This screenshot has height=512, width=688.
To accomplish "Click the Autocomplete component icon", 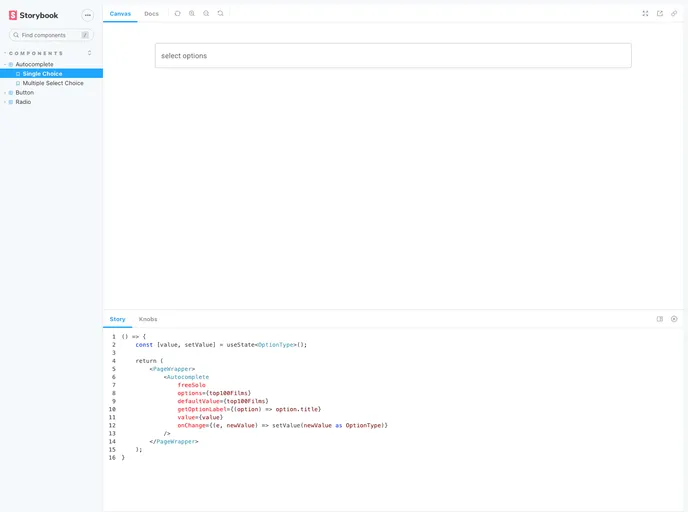I will 11,64.
